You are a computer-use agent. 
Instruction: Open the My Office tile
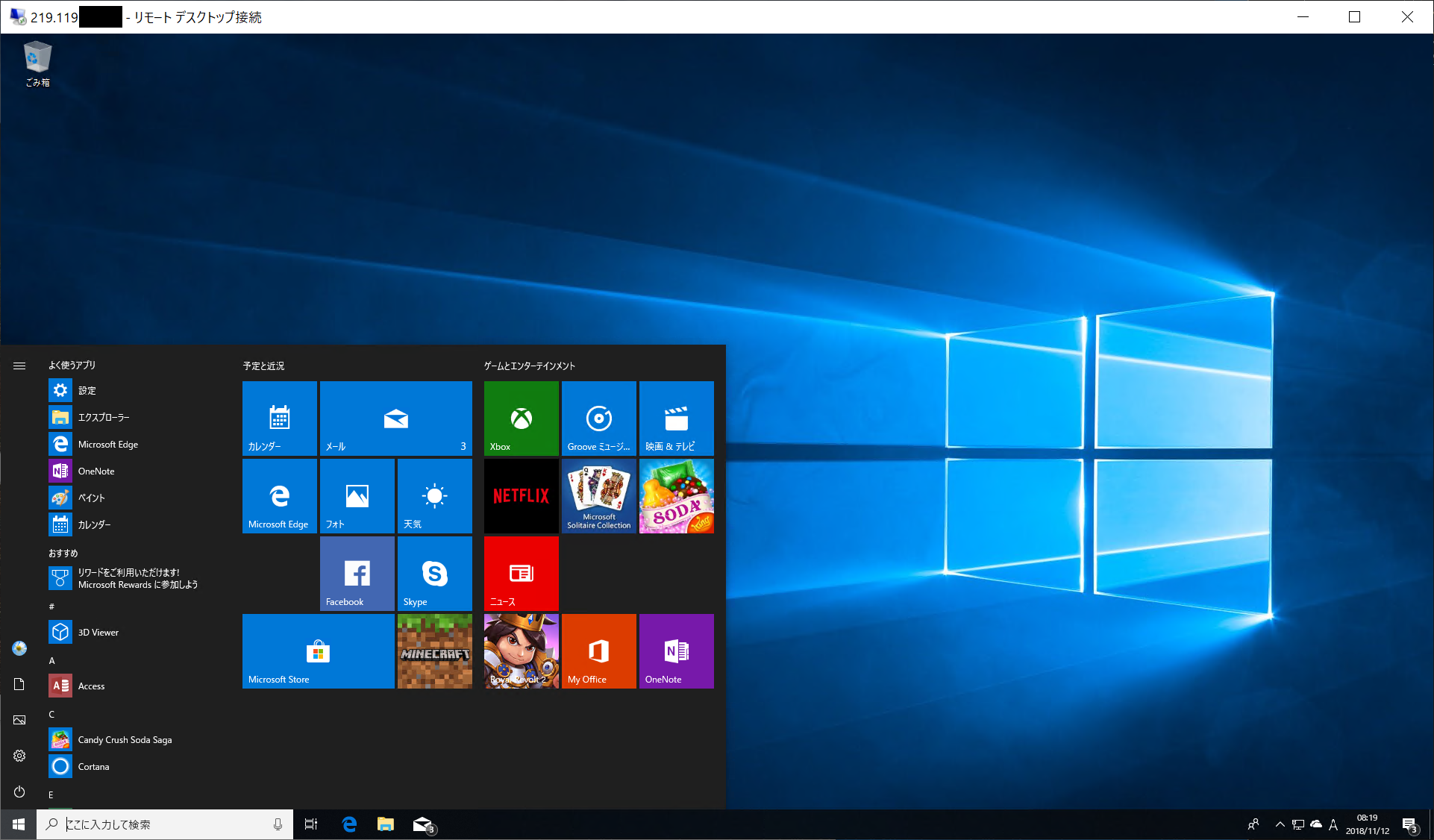pyautogui.click(x=598, y=651)
